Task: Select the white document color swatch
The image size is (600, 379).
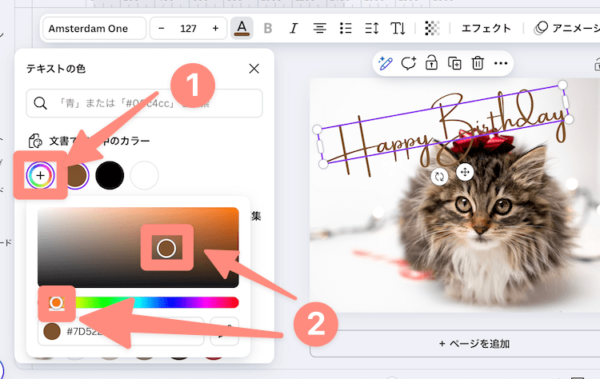Action: point(144,175)
